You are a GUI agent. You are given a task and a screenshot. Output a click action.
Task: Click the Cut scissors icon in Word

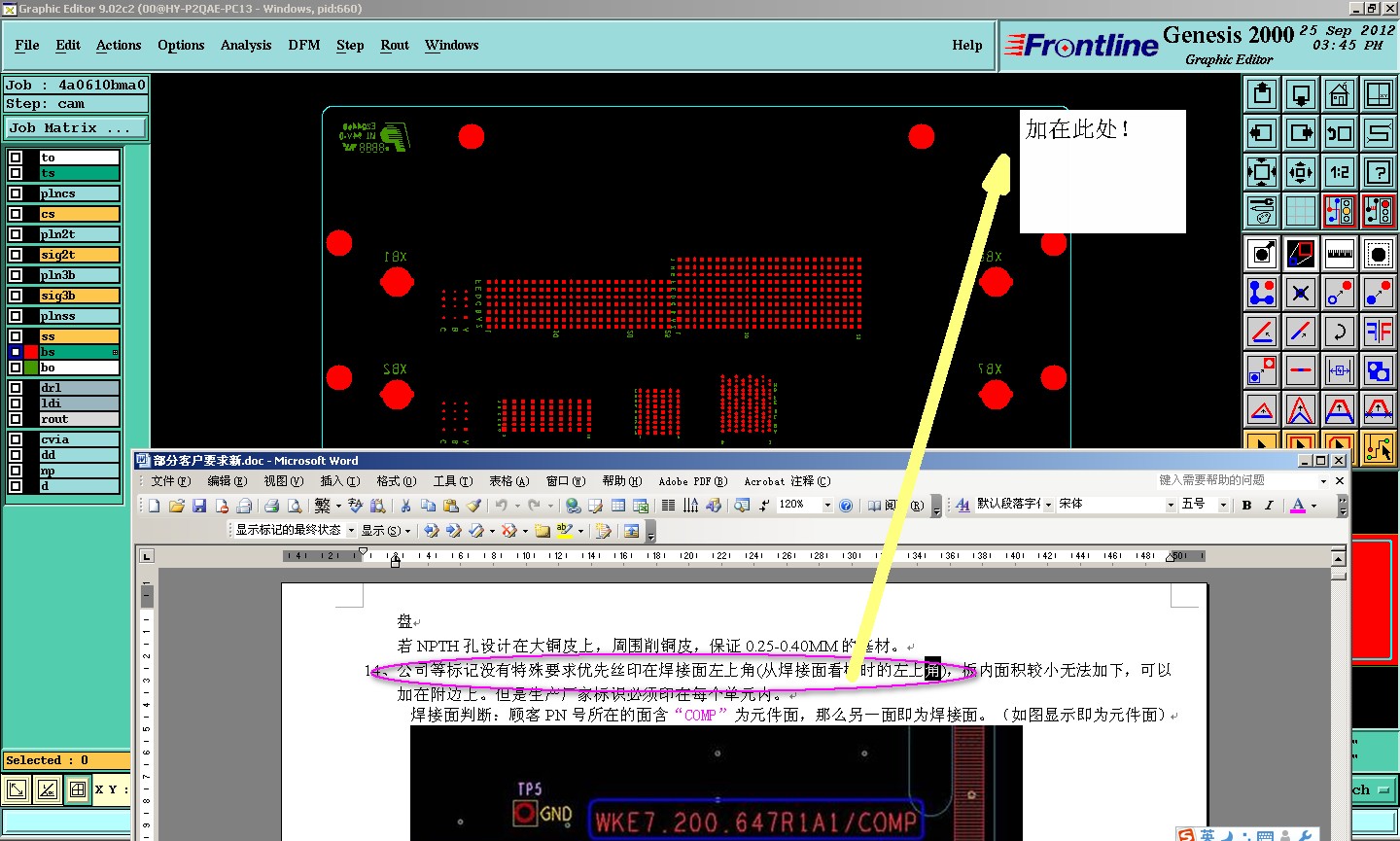pyautogui.click(x=405, y=506)
